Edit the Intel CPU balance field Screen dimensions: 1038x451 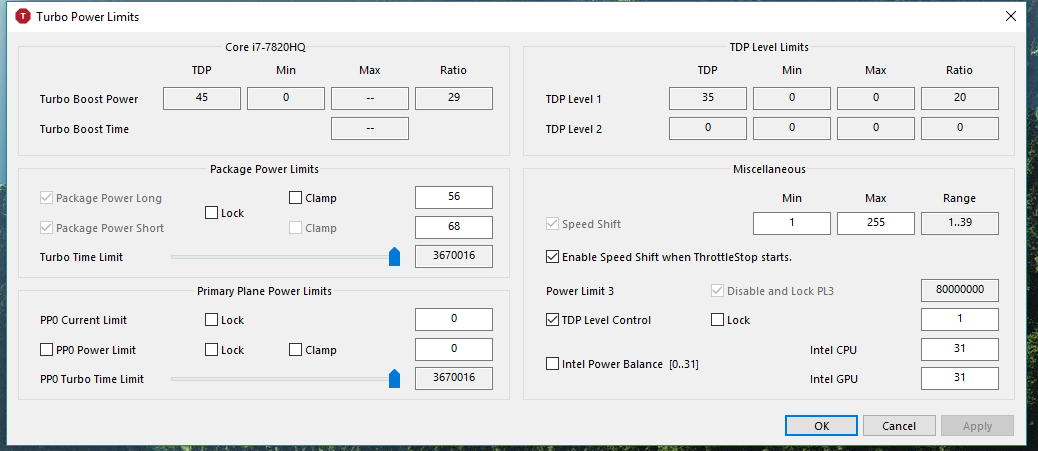click(x=960, y=349)
